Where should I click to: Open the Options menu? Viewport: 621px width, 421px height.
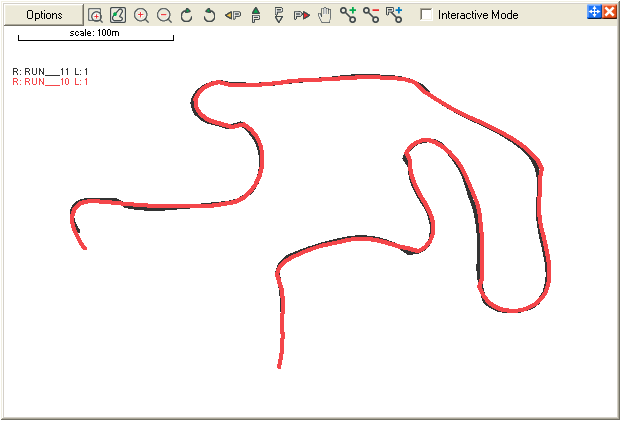click(43, 15)
